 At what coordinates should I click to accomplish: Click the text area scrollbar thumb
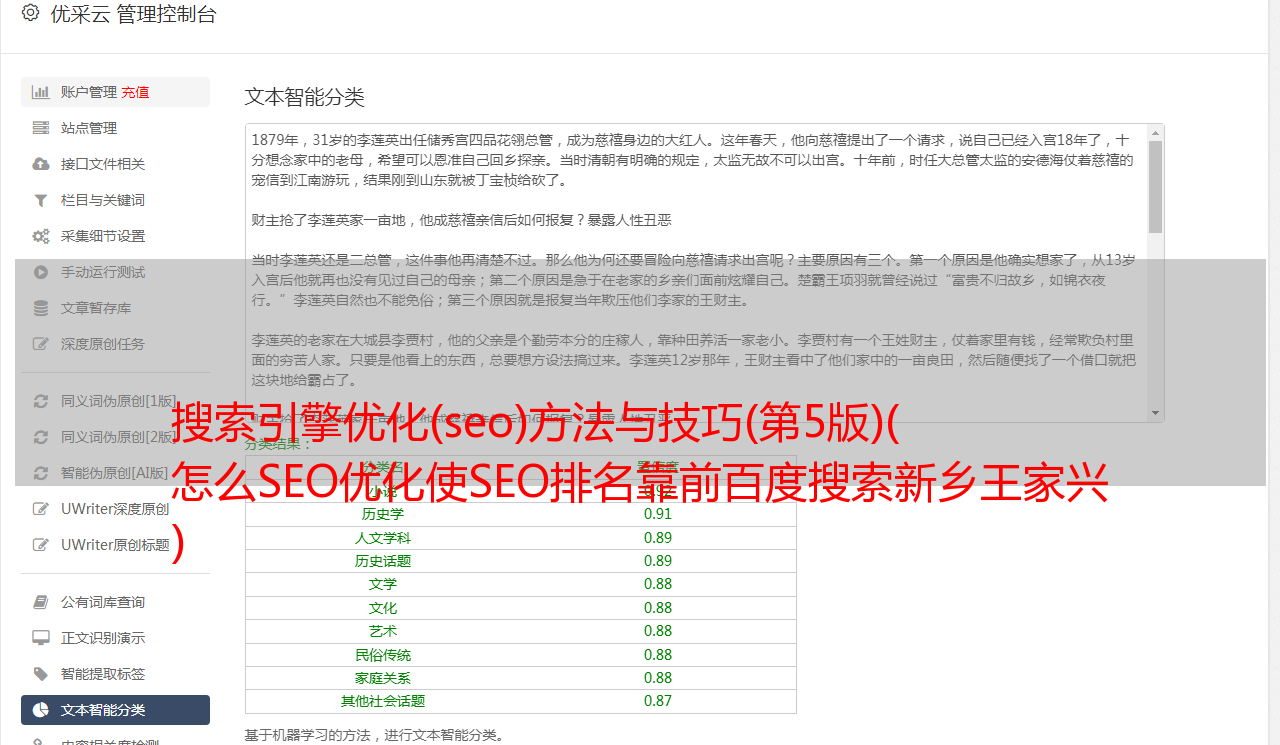pyautogui.click(x=1156, y=187)
